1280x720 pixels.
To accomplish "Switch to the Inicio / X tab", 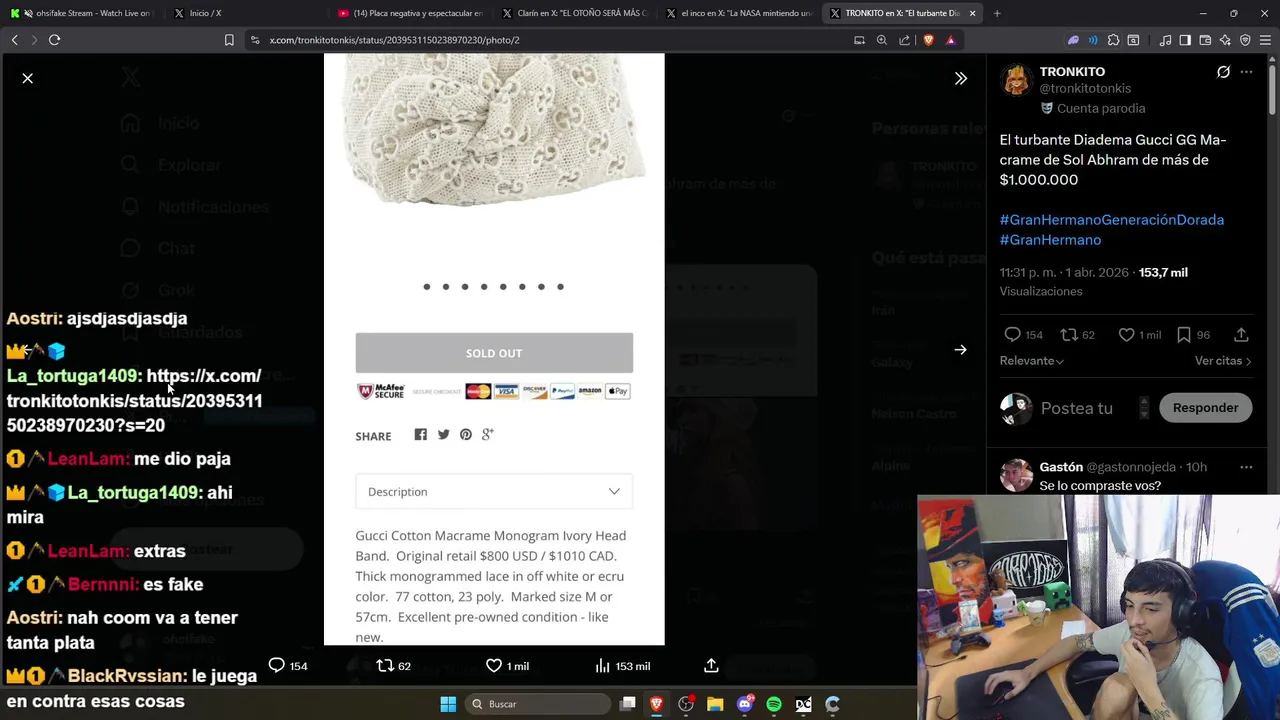I will click(245, 13).
